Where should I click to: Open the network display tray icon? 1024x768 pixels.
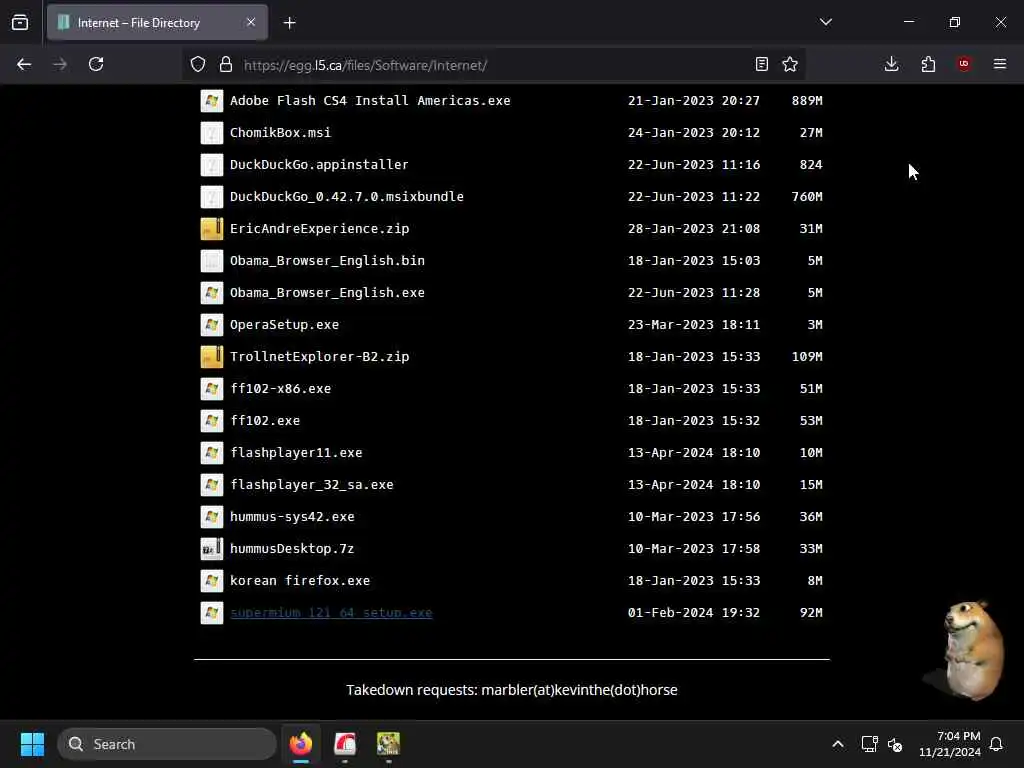coord(869,744)
